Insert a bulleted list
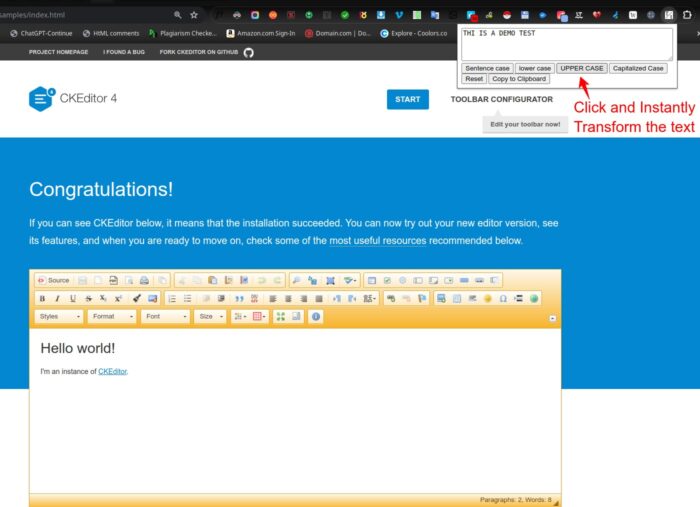700x507 pixels. click(x=188, y=299)
